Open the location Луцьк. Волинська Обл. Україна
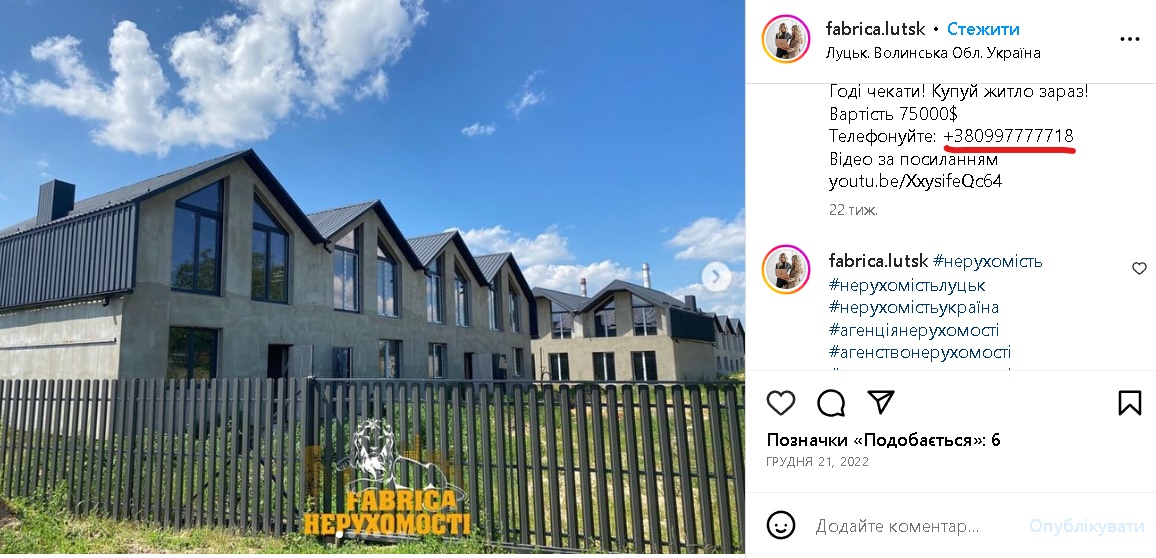The width and height of the screenshot is (1156, 558). pyautogui.click(x=933, y=53)
